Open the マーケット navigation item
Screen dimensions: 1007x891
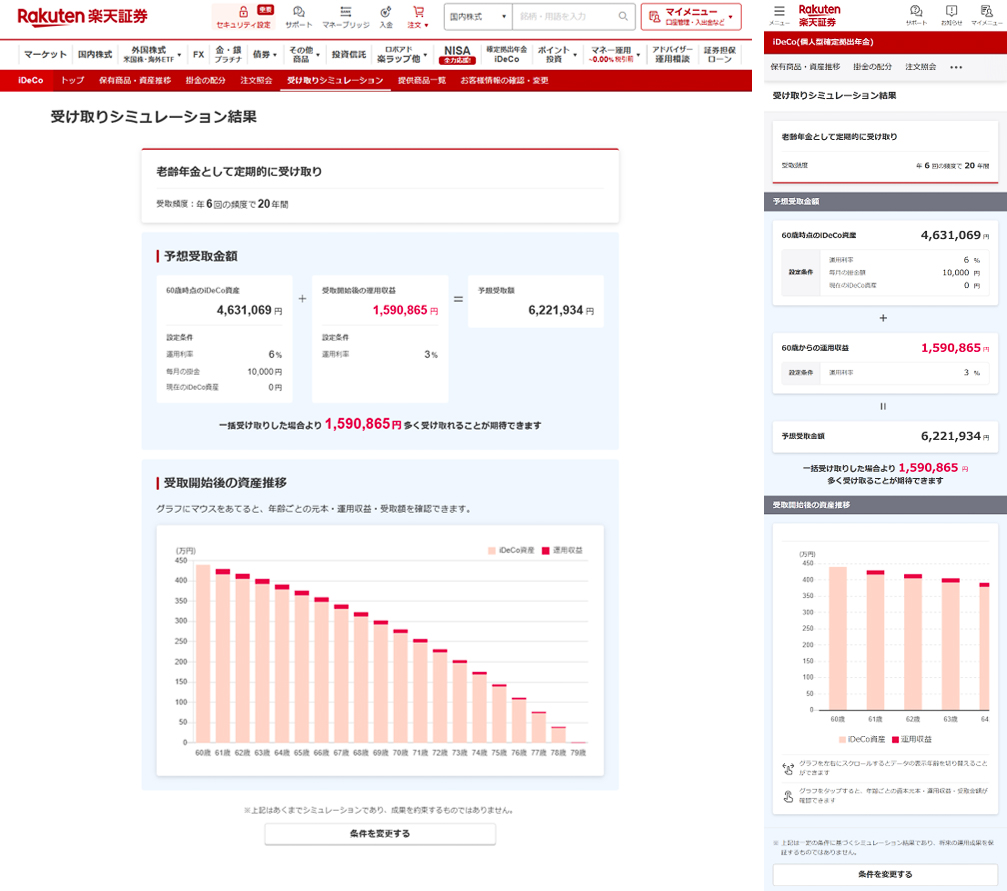pyautogui.click(x=45, y=55)
